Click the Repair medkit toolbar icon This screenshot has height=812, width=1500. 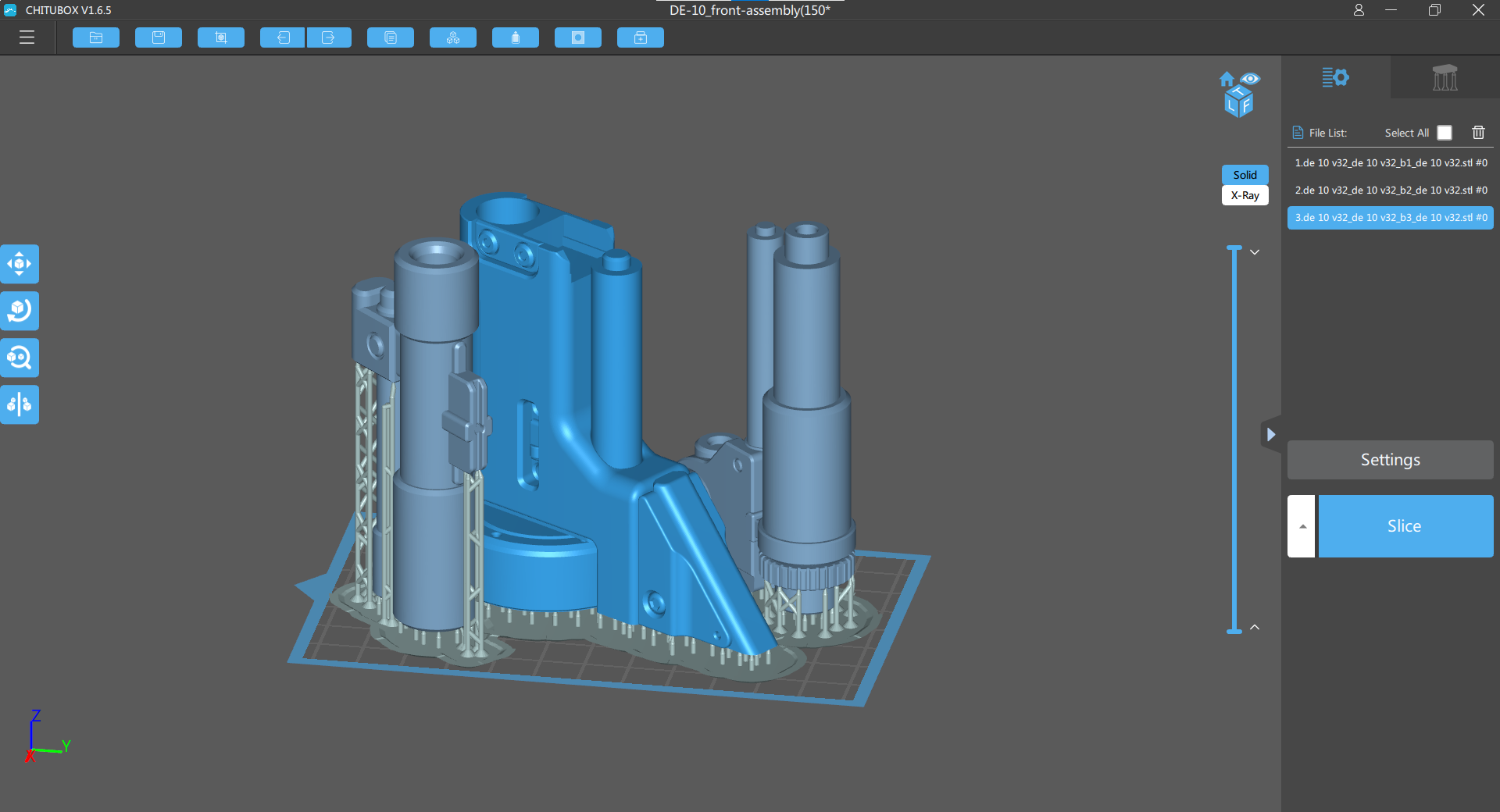(641, 37)
